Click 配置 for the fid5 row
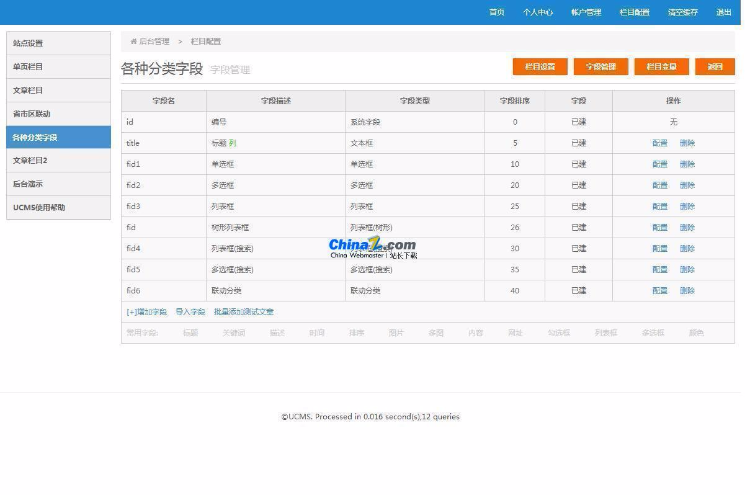The width and height of the screenshot is (750, 495). coord(660,269)
